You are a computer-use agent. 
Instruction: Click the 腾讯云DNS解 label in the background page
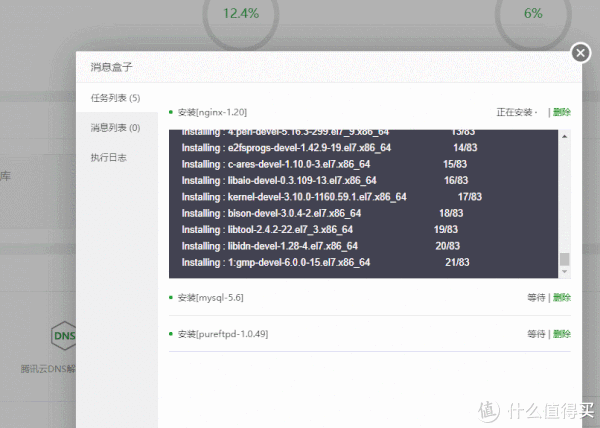click(48, 369)
